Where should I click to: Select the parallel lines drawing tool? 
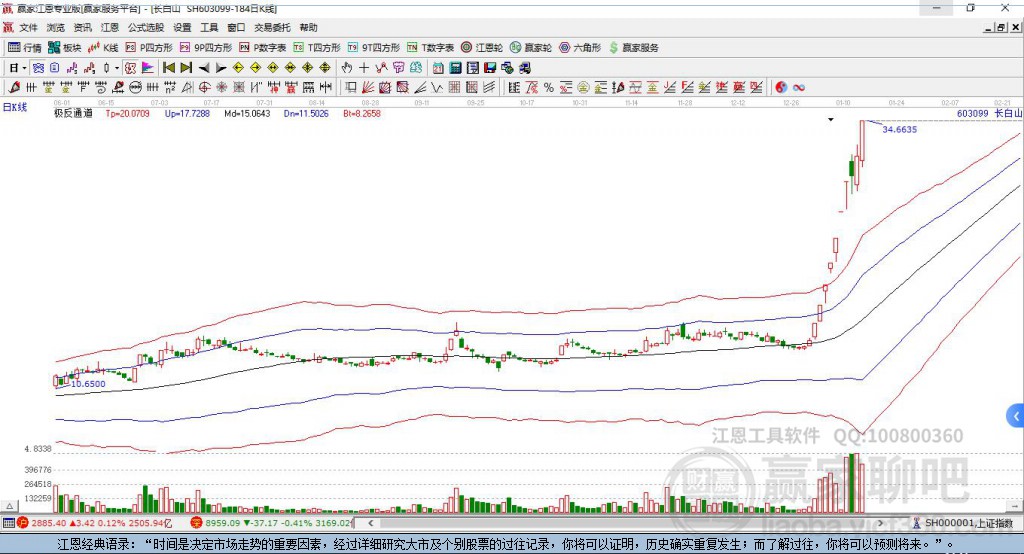click(489, 87)
